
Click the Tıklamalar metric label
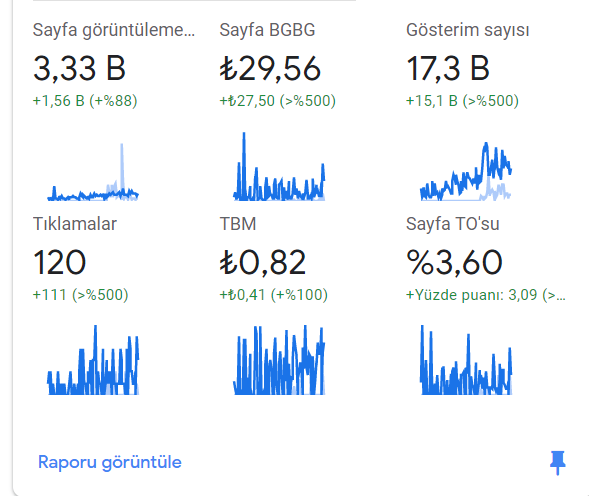pos(75,224)
